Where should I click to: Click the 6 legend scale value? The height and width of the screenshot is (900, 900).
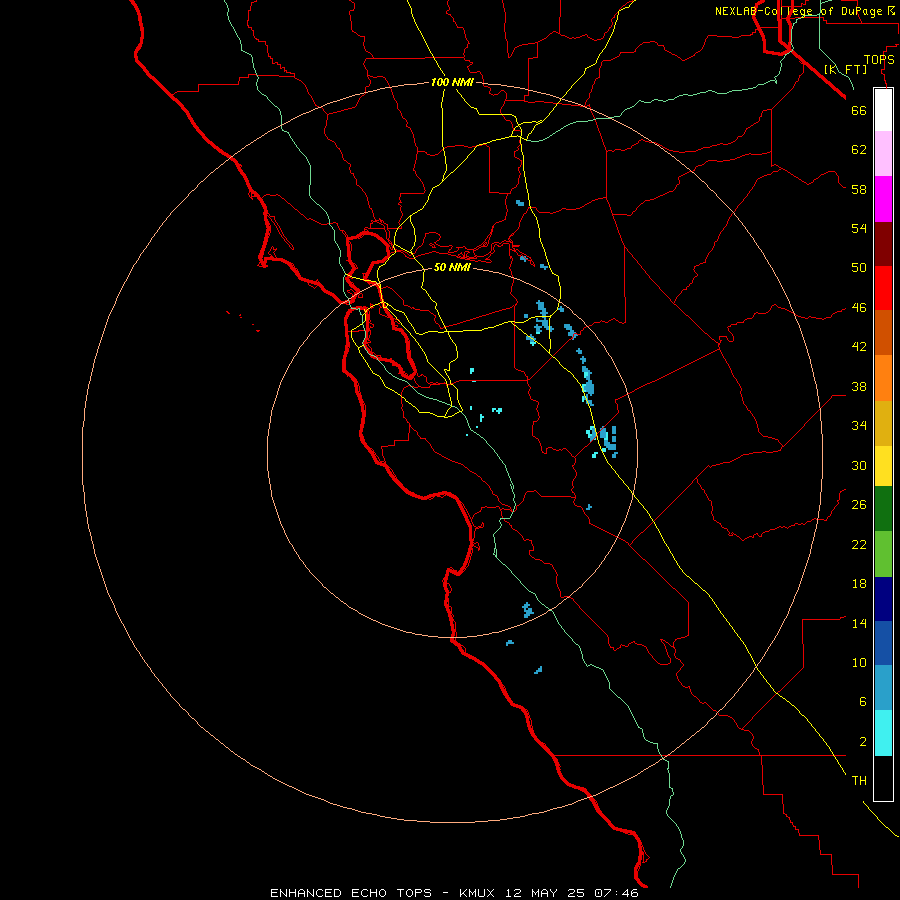coord(863,703)
